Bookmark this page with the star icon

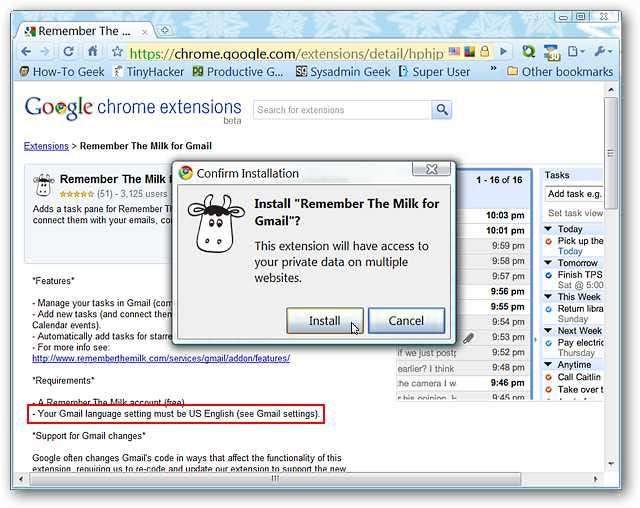click(117, 51)
